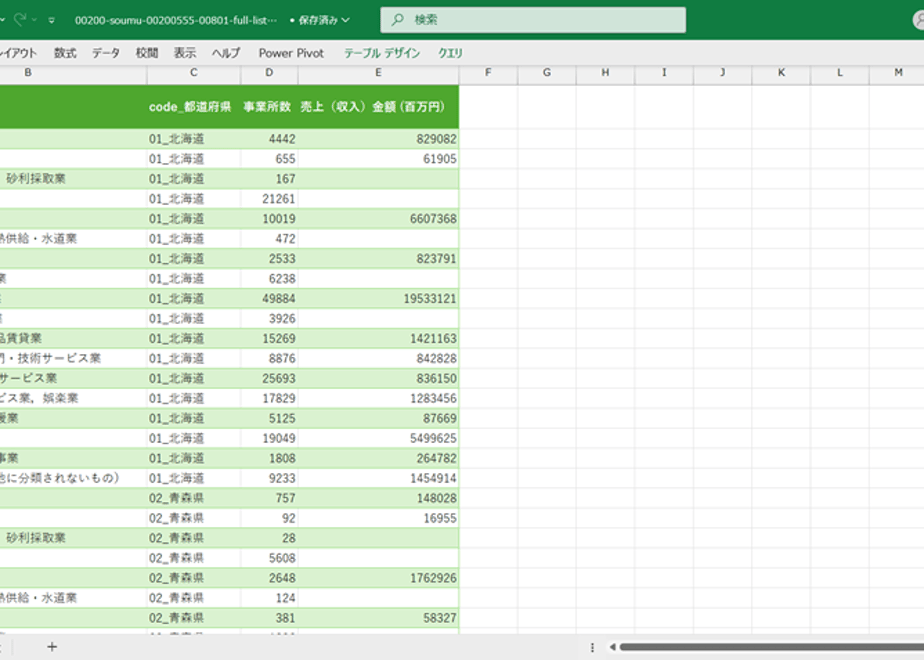Select column J header
The height and width of the screenshot is (660, 924).
tap(722, 72)
